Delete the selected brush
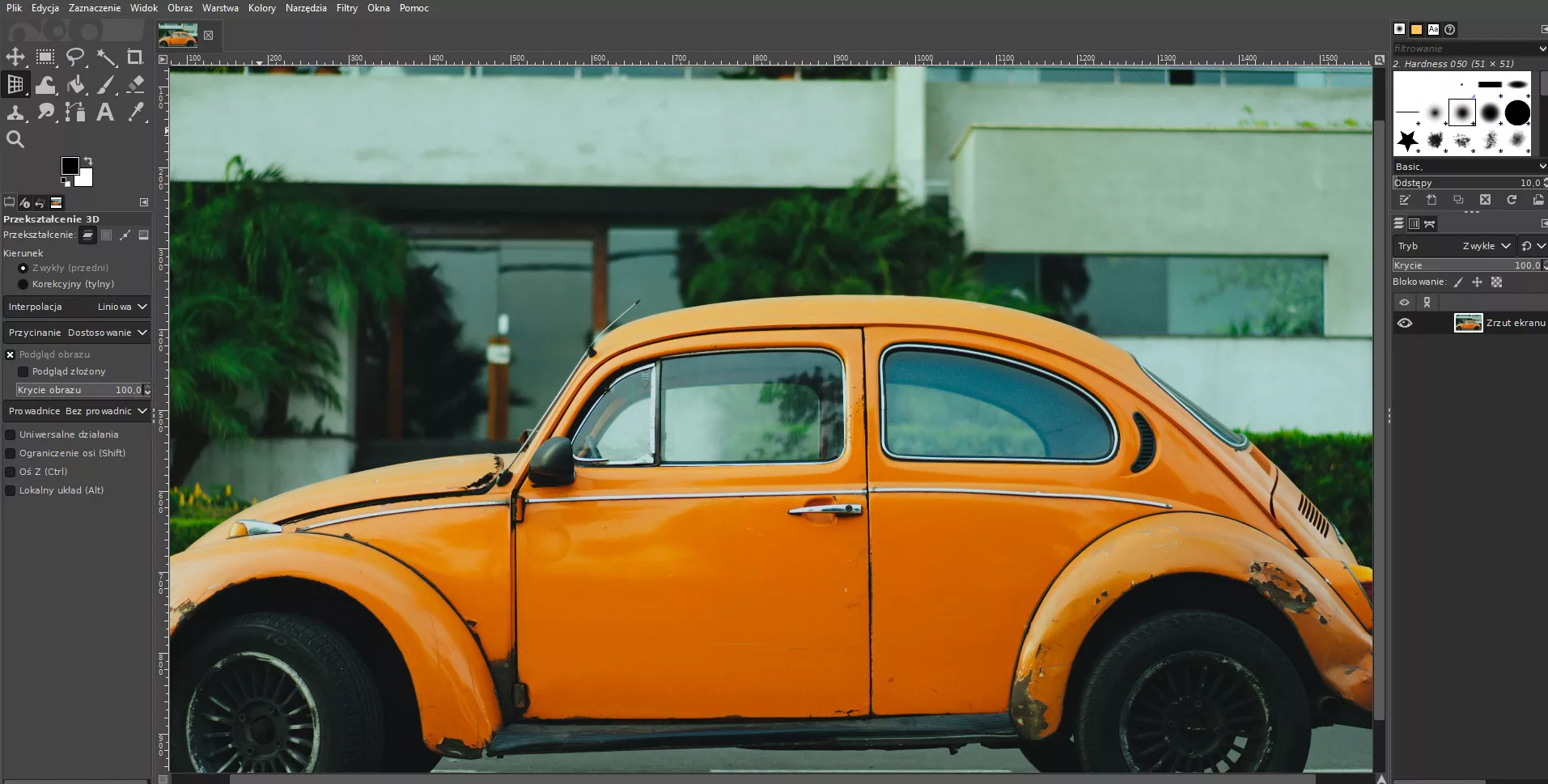Viewport: 1548px width, 784px height. (x=1485, y=200)
